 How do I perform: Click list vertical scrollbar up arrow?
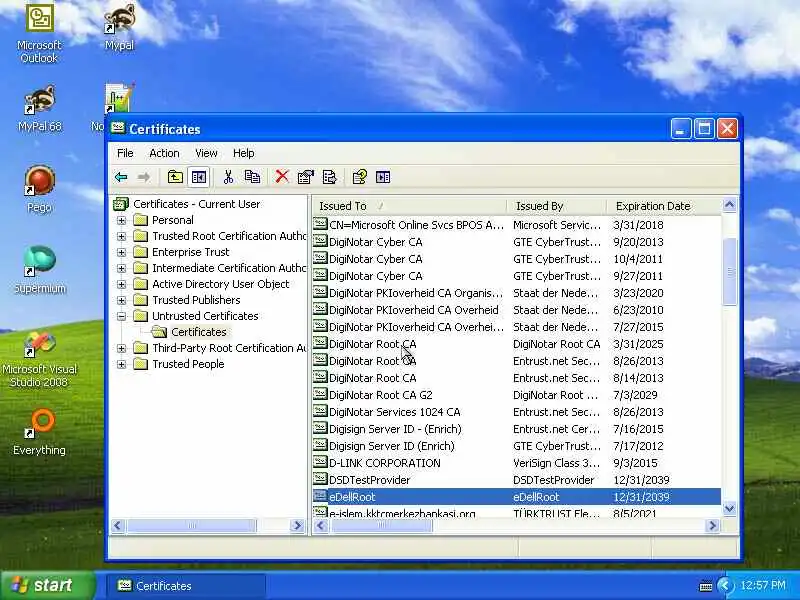pyautogui.click(x=730, y=205)
